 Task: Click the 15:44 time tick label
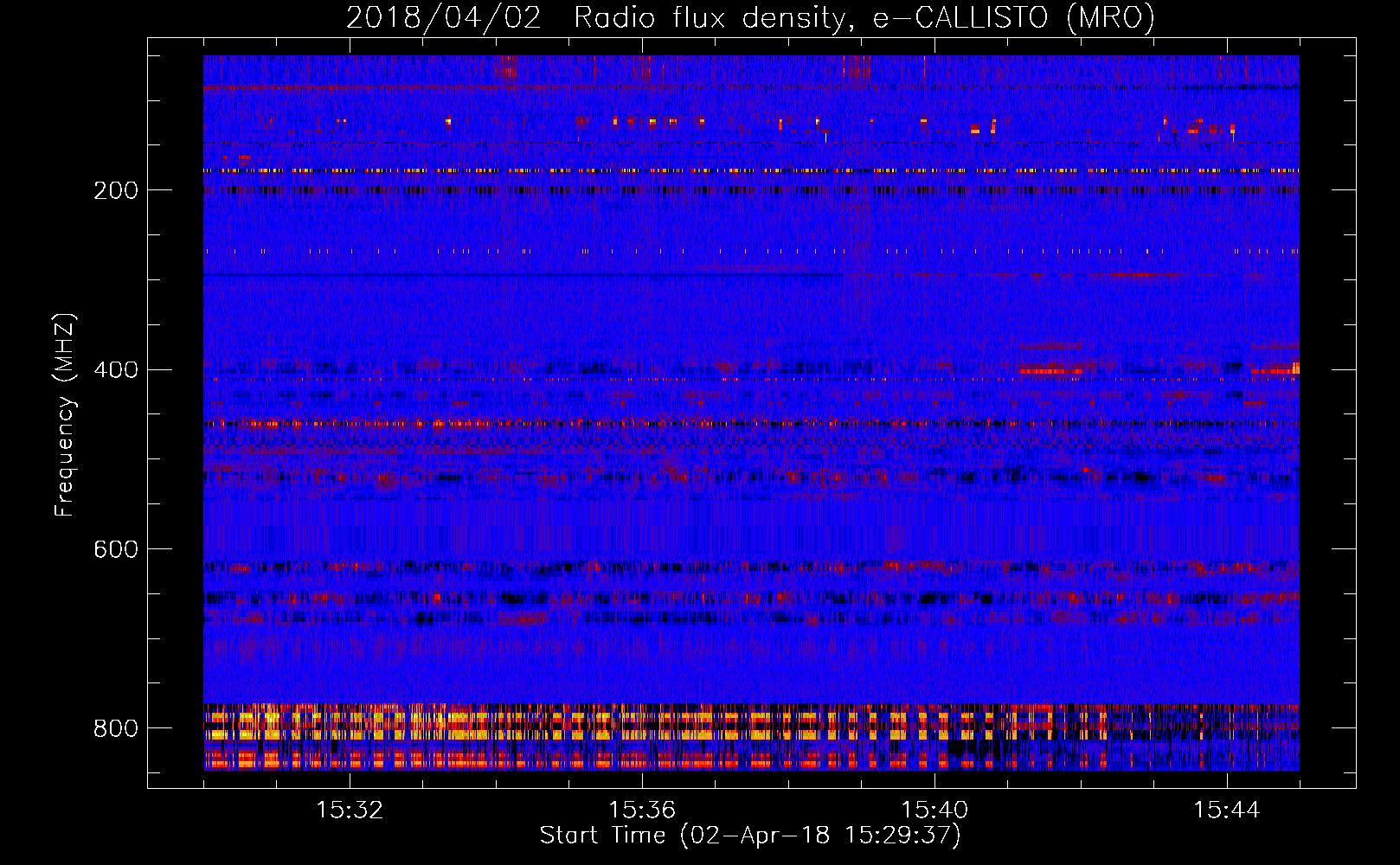tap(1227, 811)
